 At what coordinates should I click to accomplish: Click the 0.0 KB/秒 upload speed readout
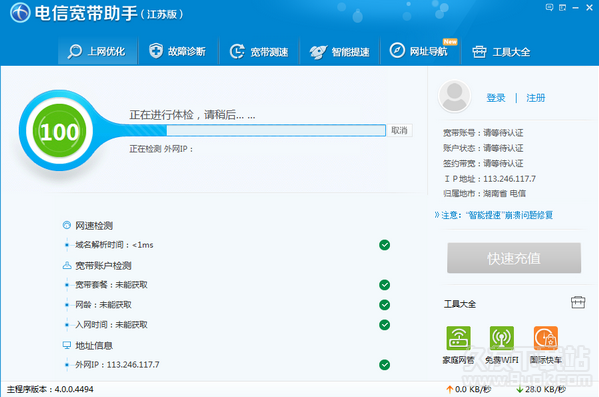tap(473, 389)
